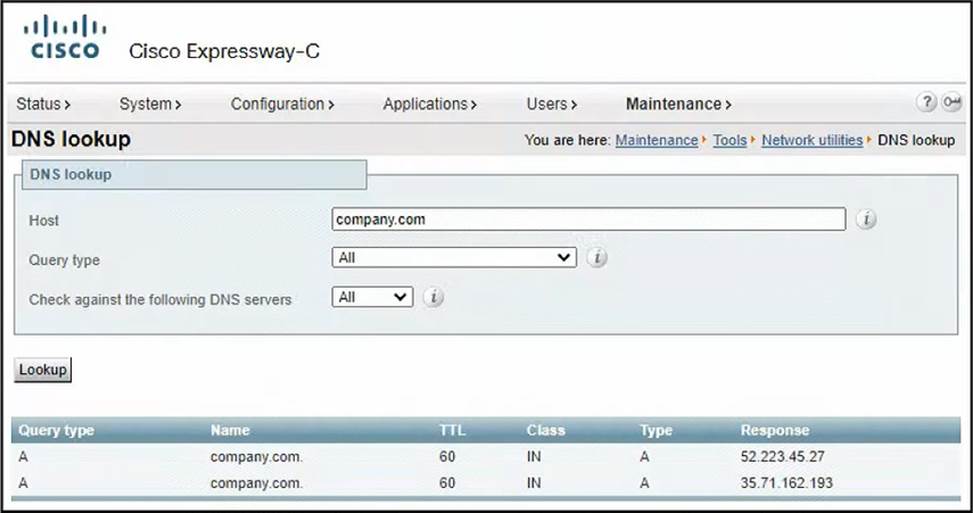Click the Cisco Expressway-C title

224,51
